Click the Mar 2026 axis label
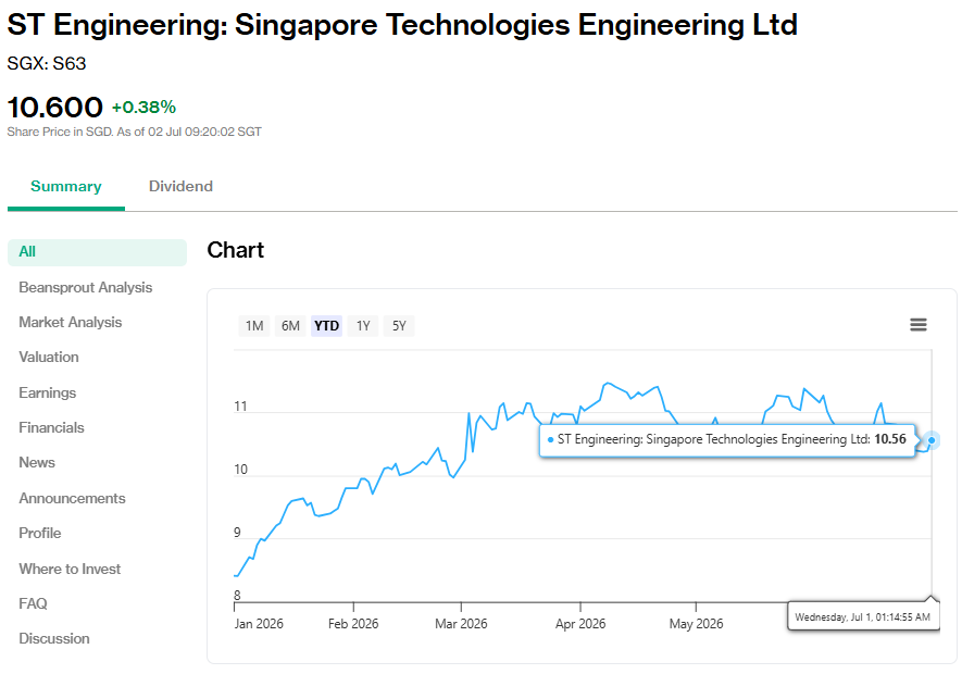962x674 pixels. pyautogui.click(x=461, y=624)
